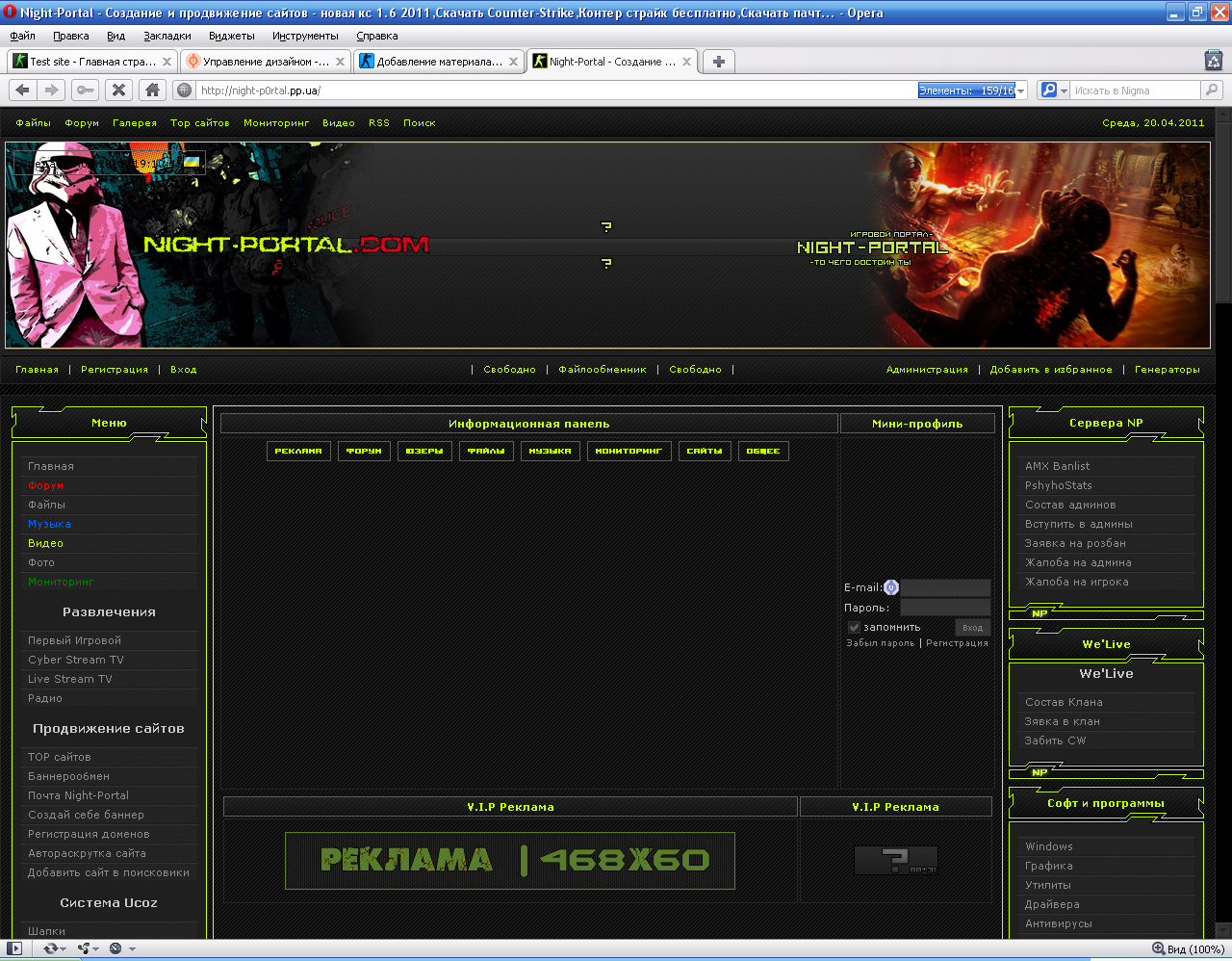Viewport: 1232px width, 961px height.
Task: Click Регистрация link under login form
Action: [957, 643]
